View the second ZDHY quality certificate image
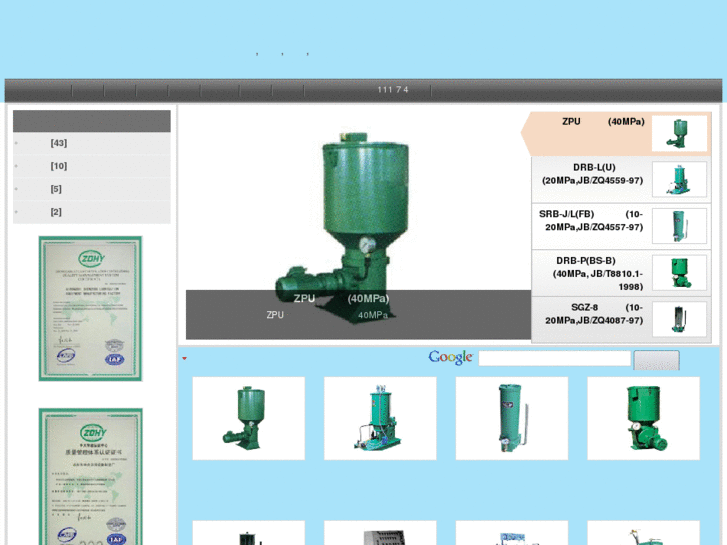This screenshot has height=545, width=727. tap(90, 476)
